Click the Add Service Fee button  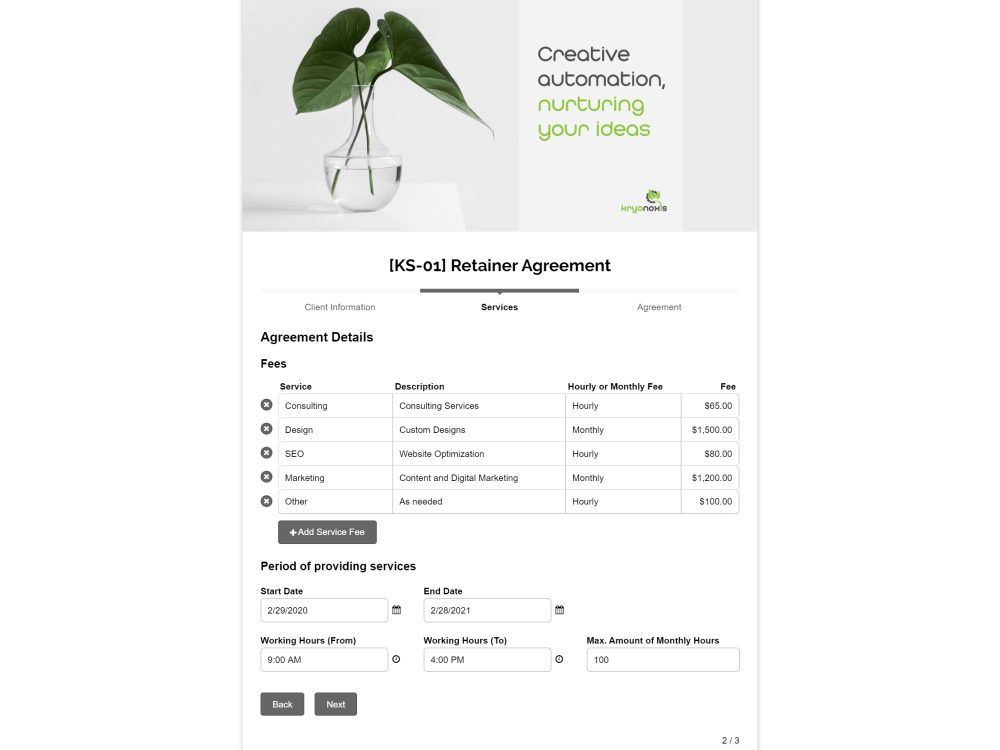coord(327,532)
